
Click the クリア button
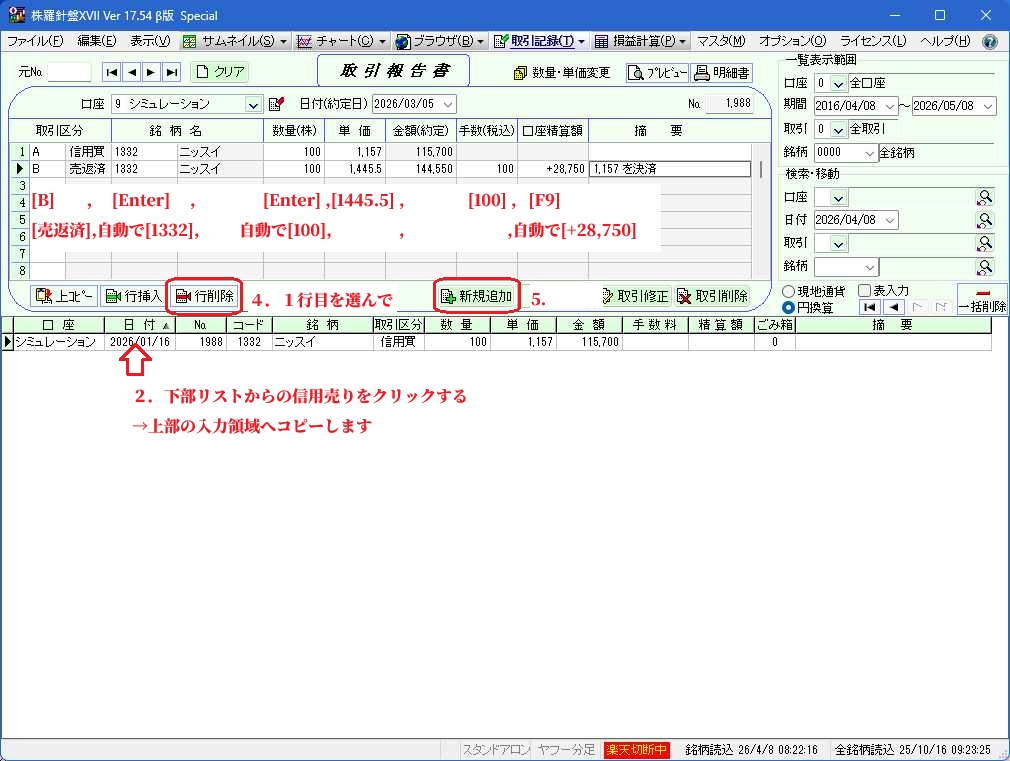pos(220,72)
